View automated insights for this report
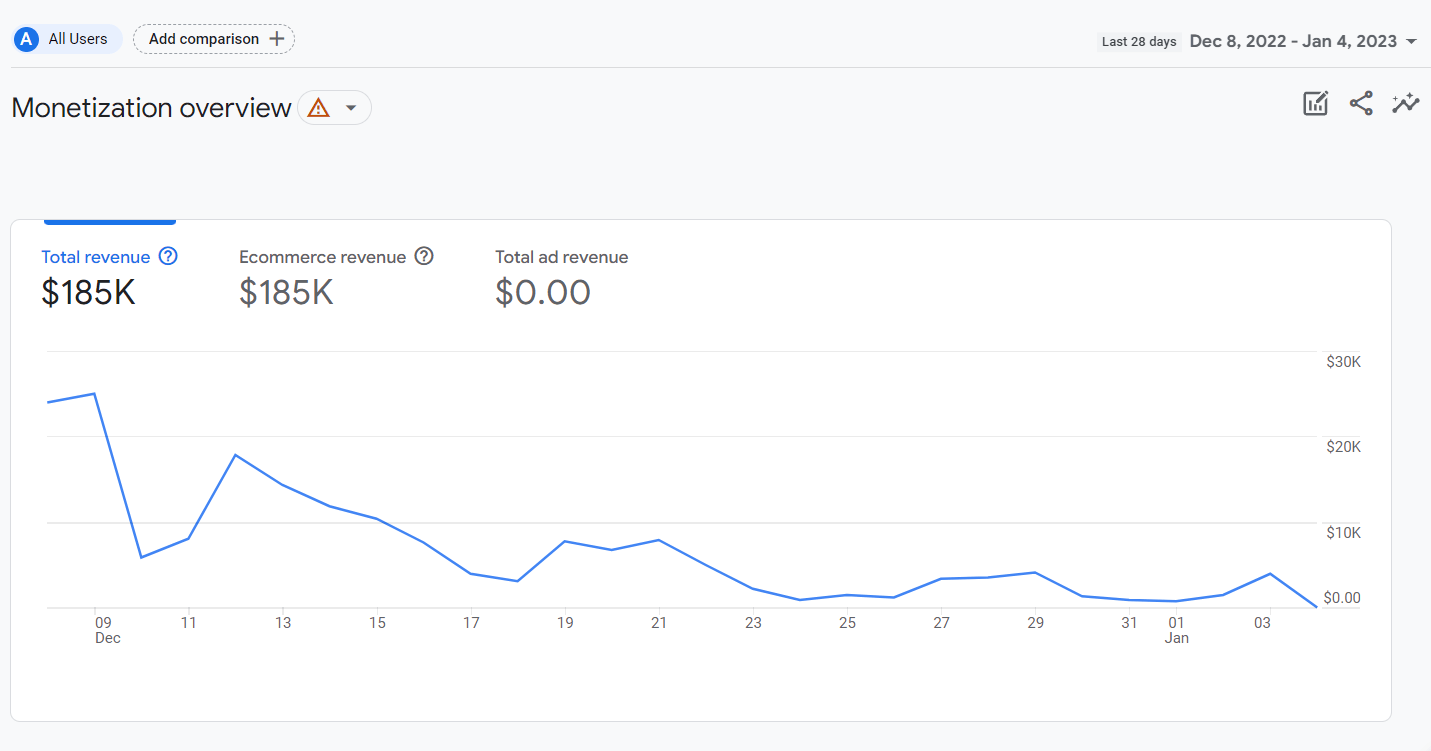This screenshot has width=1431, height=751. click(1406, 103)
